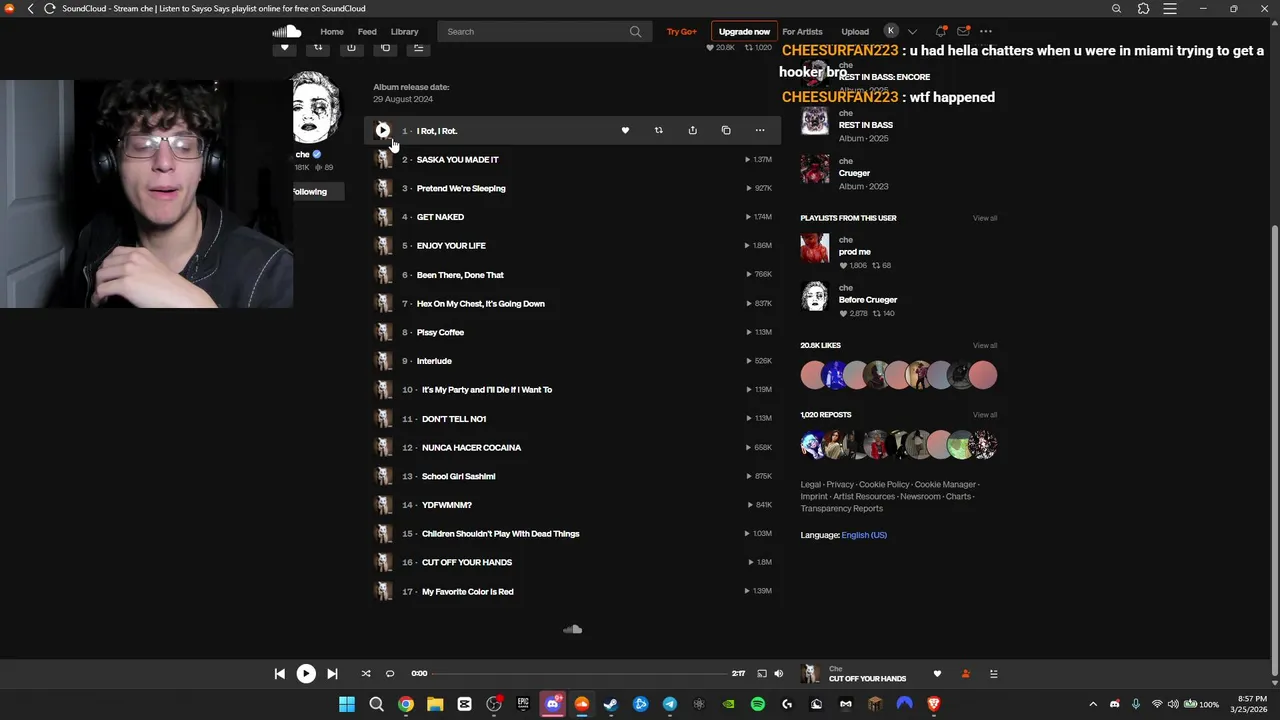Select track My Favorite Color Is Red
Image resolution: width=1280 pixels, height=720 pixels.
click(x=467, y=592)
